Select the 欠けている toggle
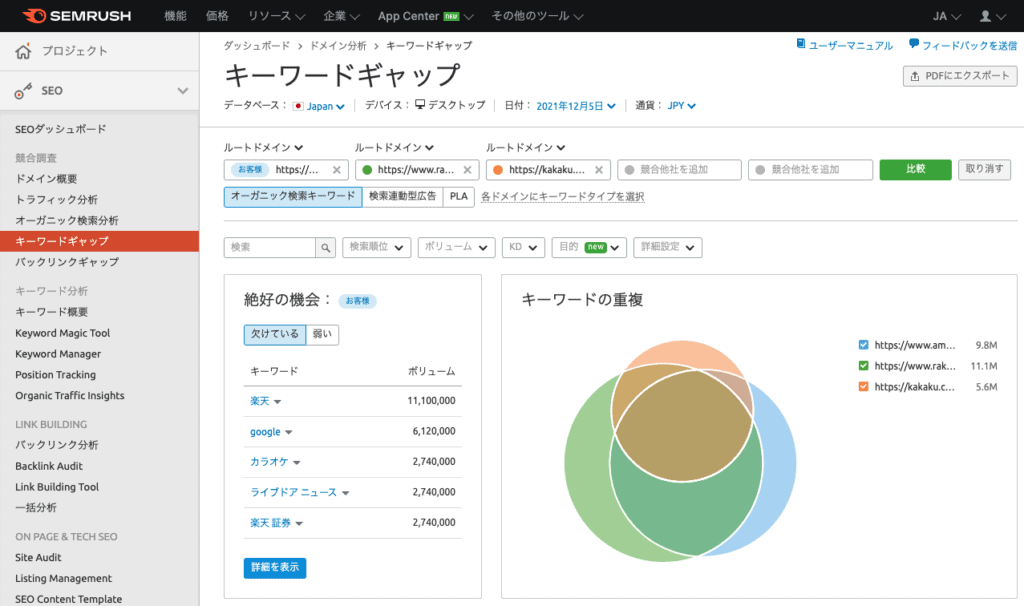1024x606 pixels. (275, 334)
